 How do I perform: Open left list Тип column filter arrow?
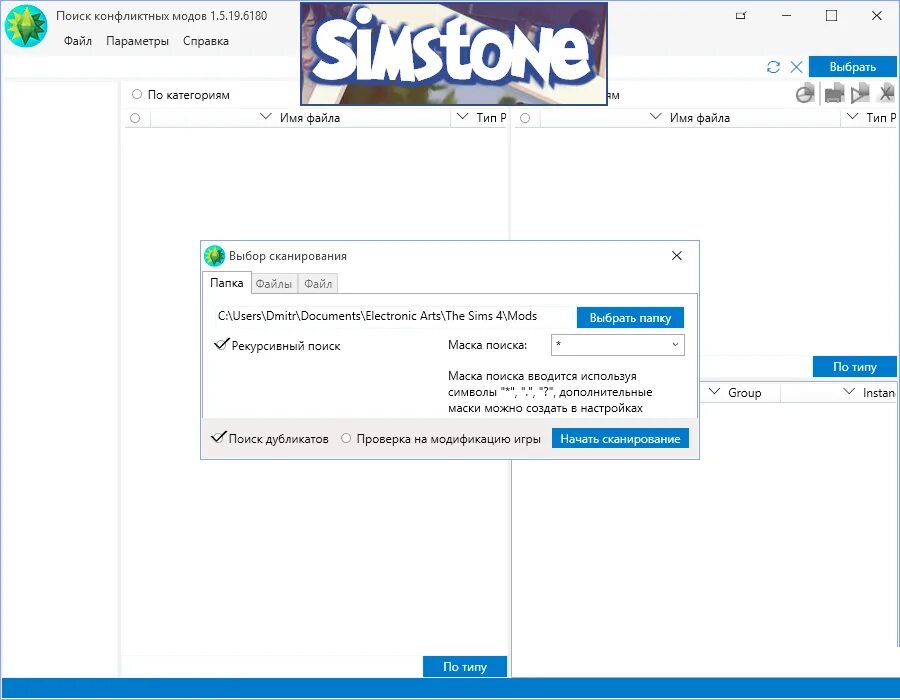point(462,117)
